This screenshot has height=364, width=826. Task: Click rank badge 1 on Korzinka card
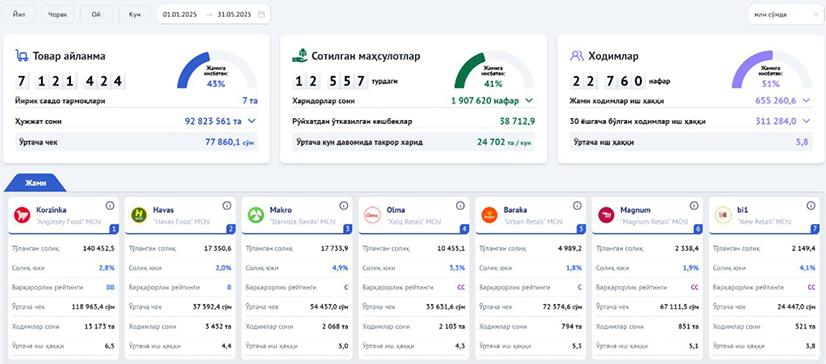pos(114,229)
